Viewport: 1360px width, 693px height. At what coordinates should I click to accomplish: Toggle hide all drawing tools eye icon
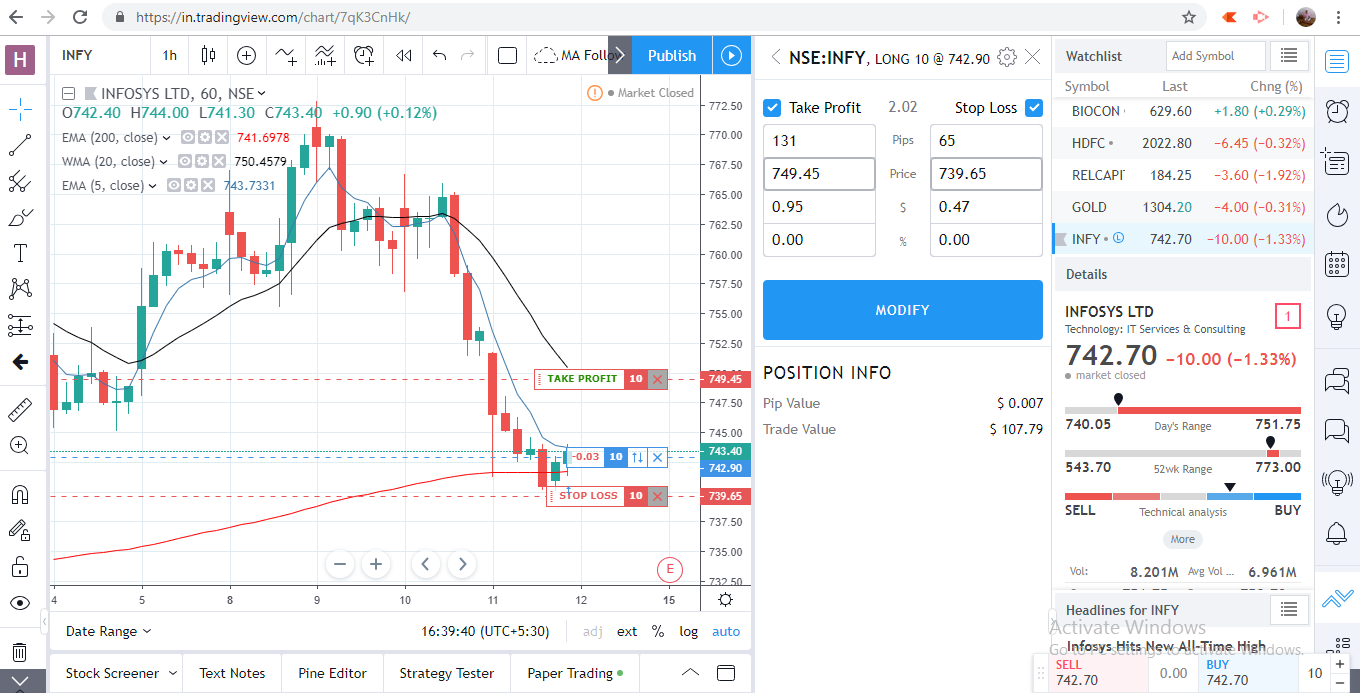[x=19, y=603]
